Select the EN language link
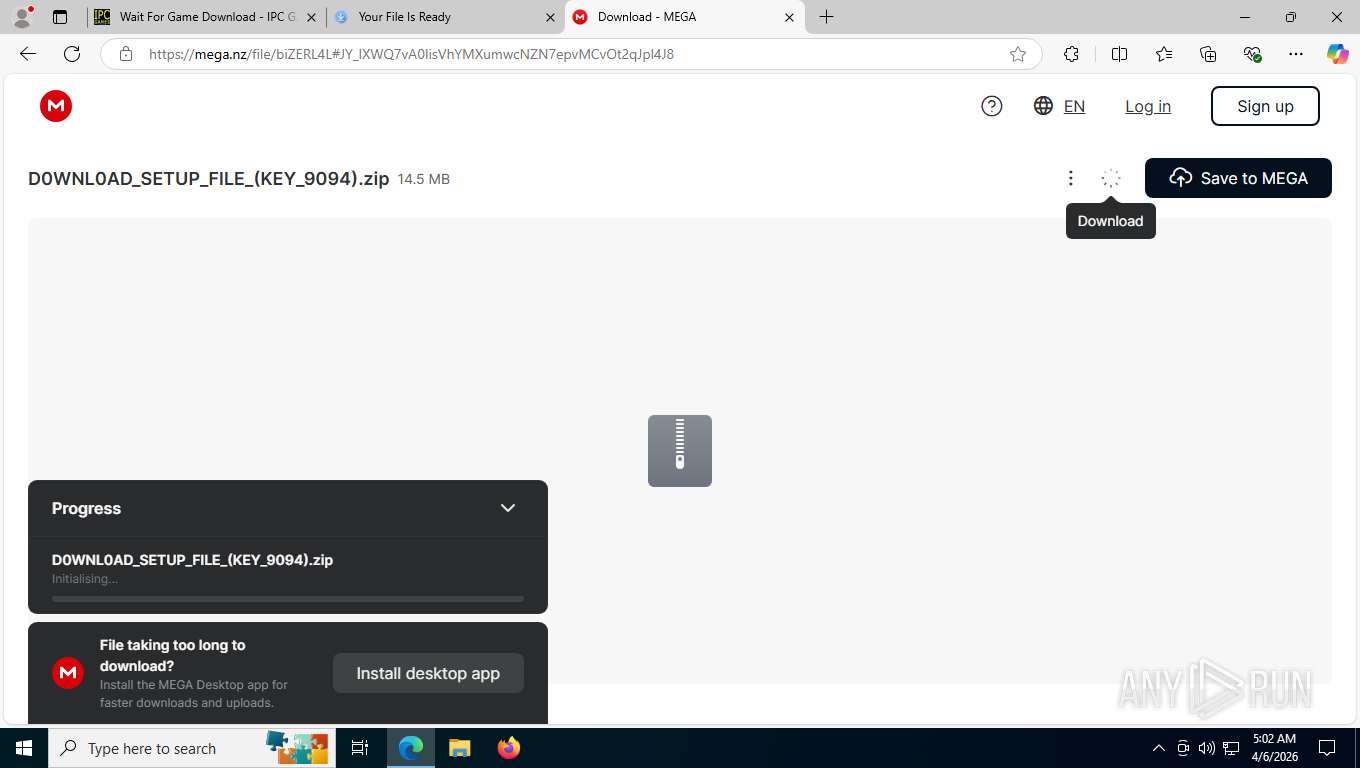Screen dimensions: 1360x768 [1074, 106]
